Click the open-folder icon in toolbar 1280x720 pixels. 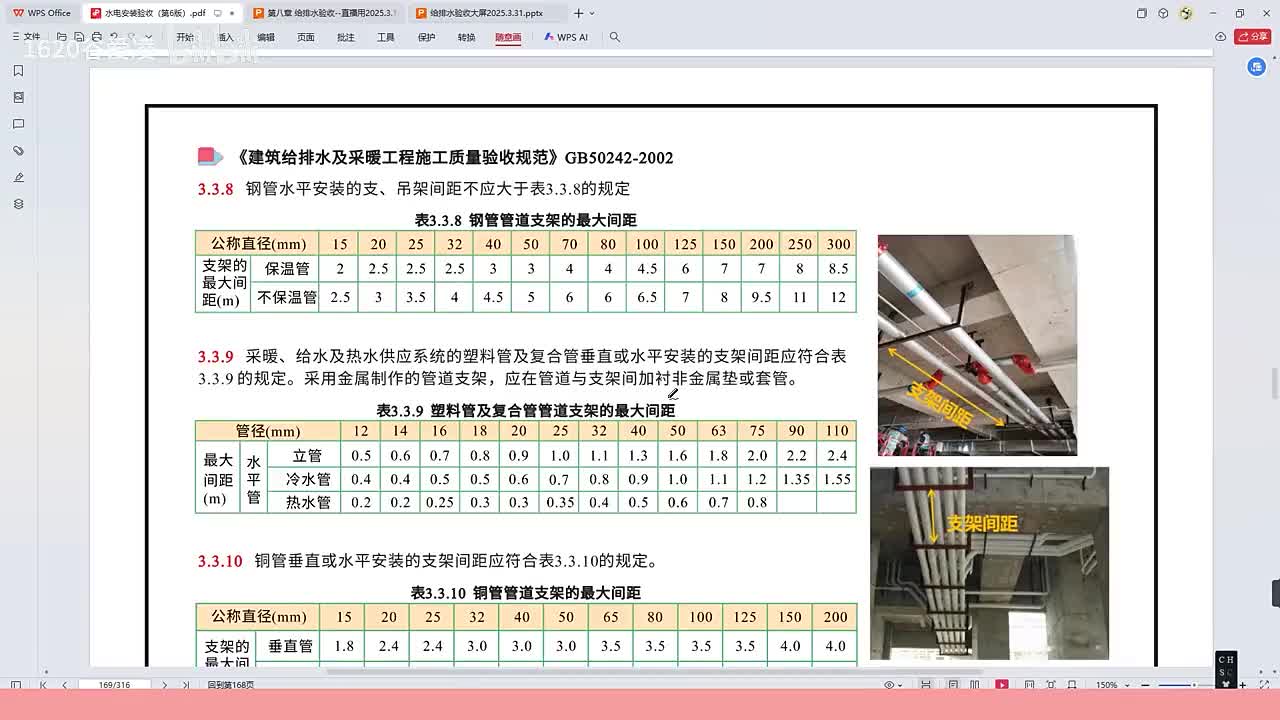(x=62, y=37)
